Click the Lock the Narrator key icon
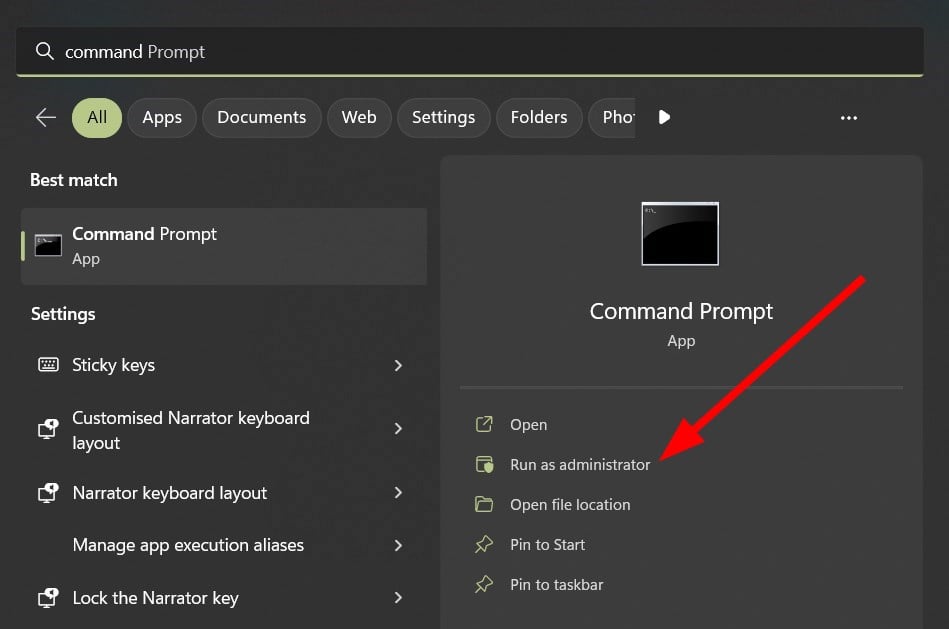949x629 pixels. point(48,598)
